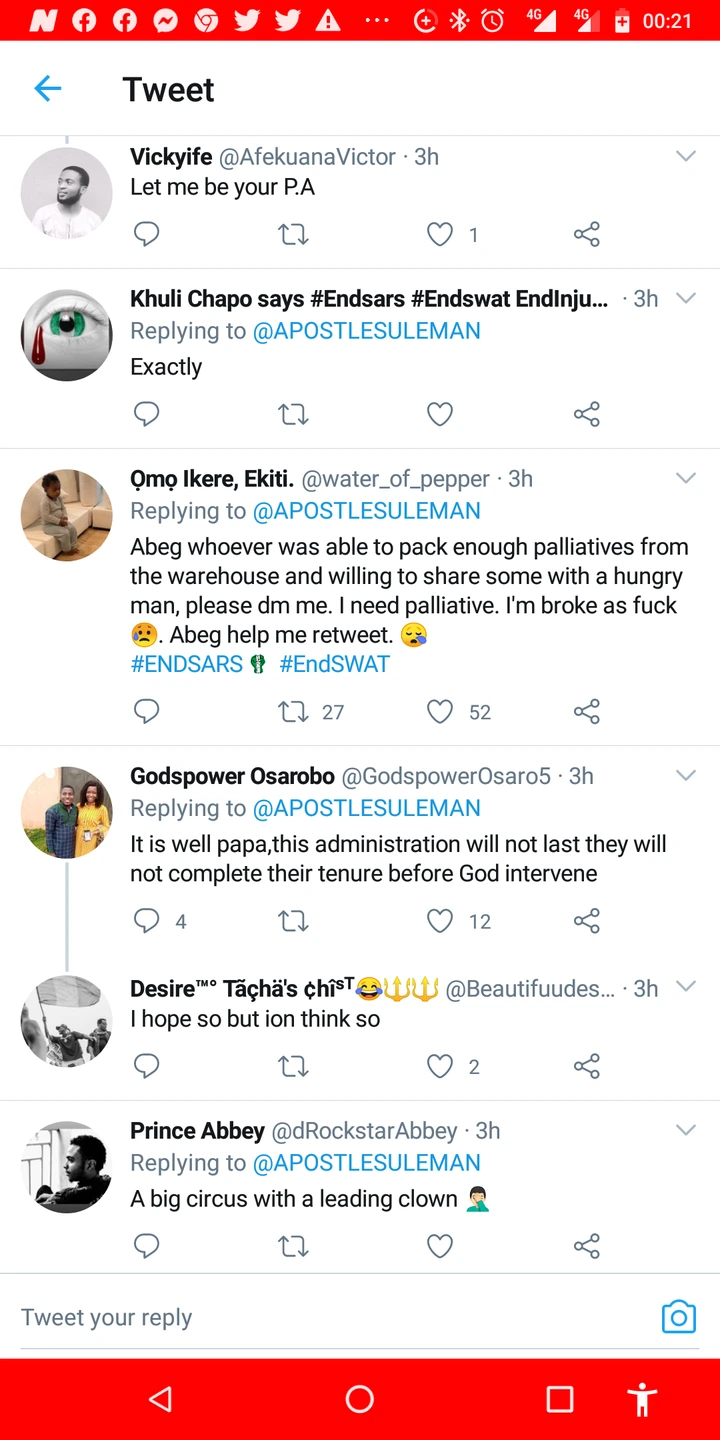Open Godspower Osarobo's profile picture
This screenshot has height=1440, width=720.
pos(67,813)
